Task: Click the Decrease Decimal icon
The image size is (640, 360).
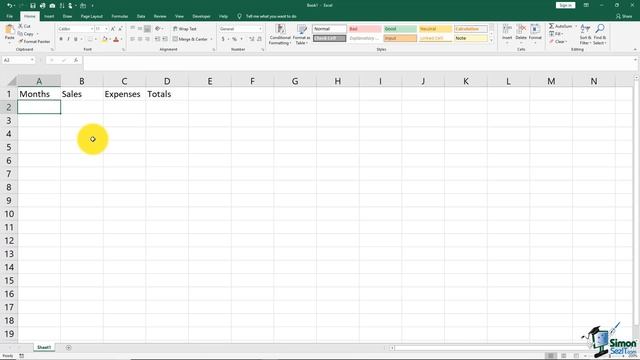Action: coord(259,39)
